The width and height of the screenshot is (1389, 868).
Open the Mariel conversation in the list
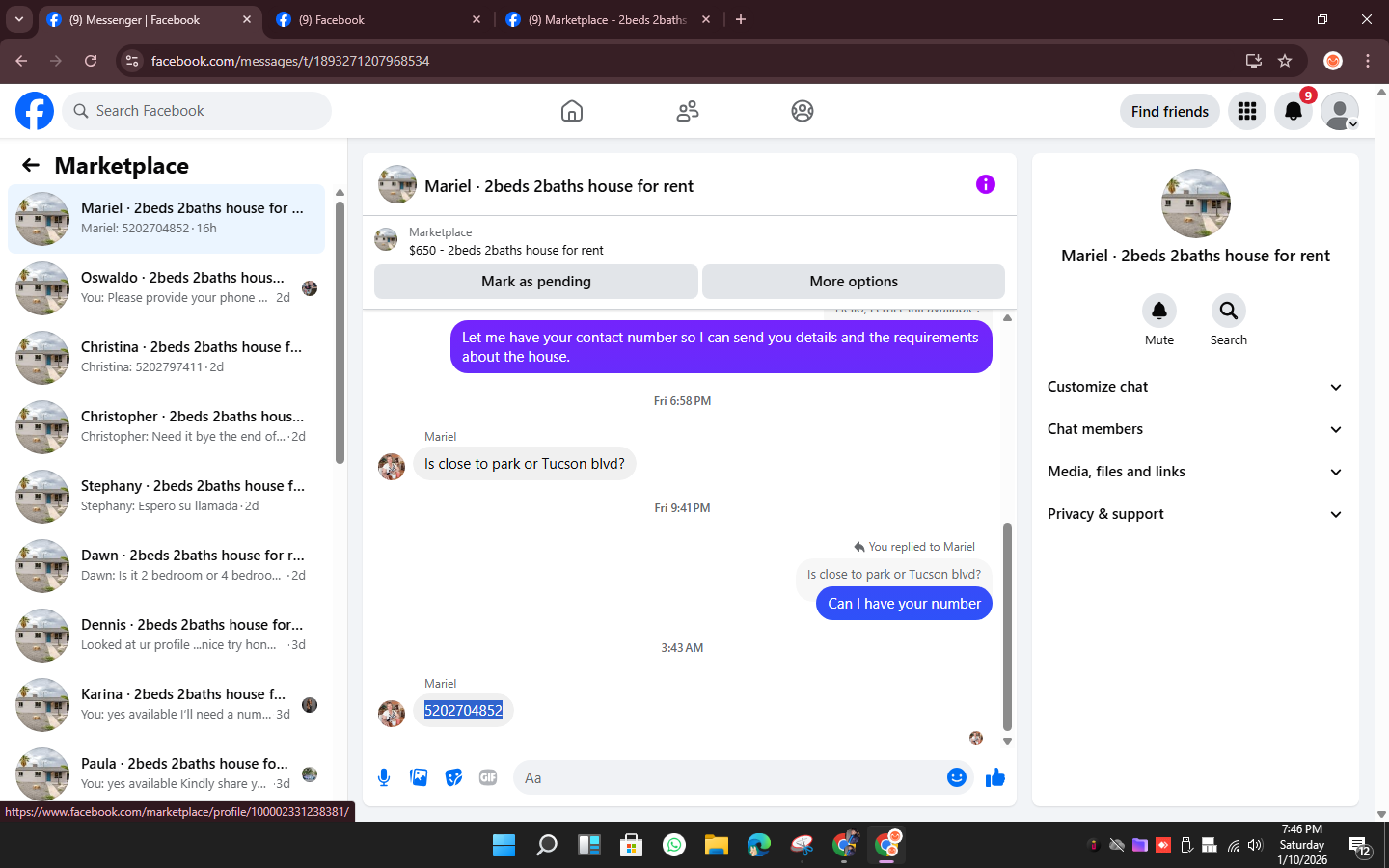click(166, 219)
